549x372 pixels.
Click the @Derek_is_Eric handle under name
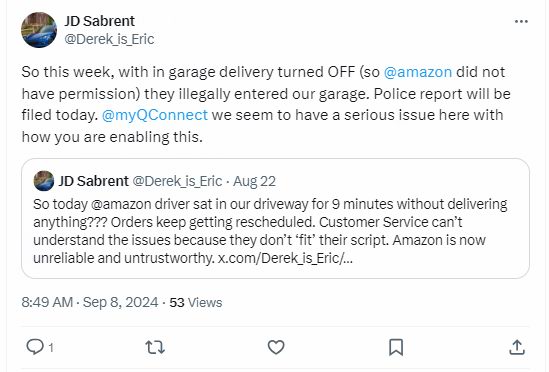[109, 39]
